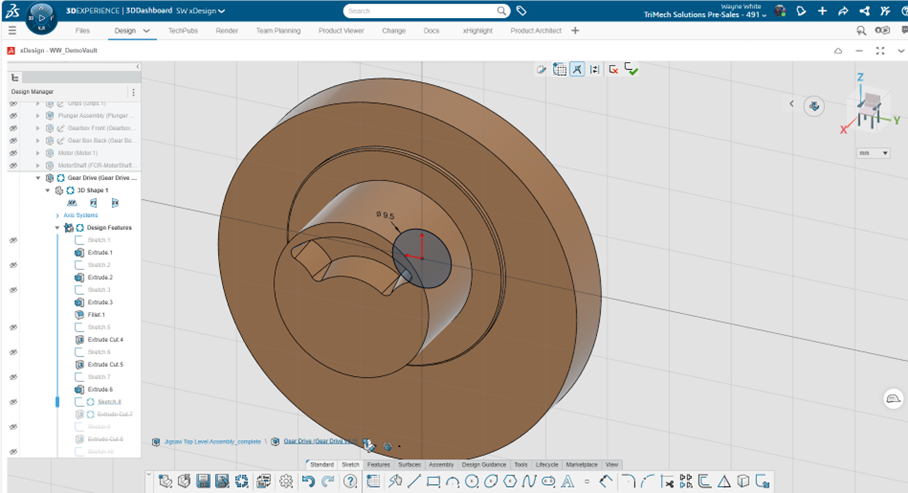This screenshot has width=908, height=493.
Task: Select Extrude Cut.4 in the feature tree
Action: 105,340
